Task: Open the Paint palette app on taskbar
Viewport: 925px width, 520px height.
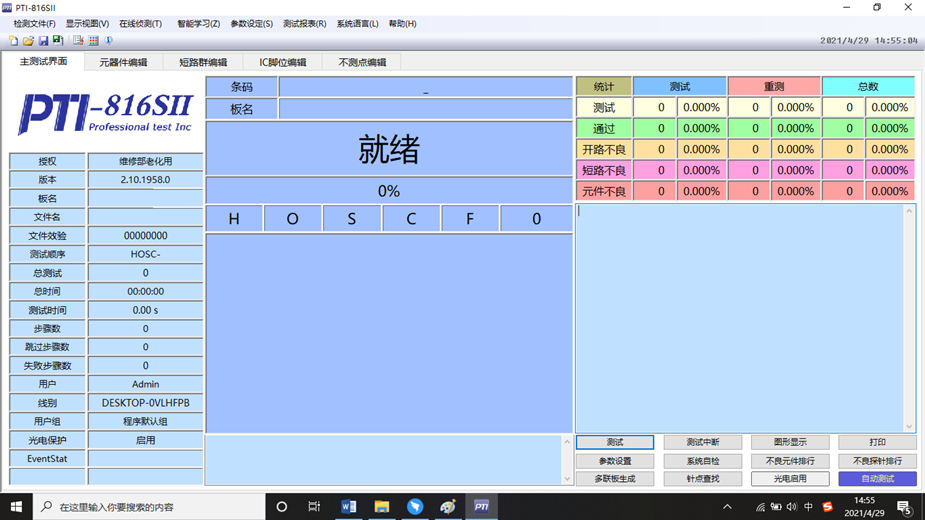Action: (x=448, y=506)
